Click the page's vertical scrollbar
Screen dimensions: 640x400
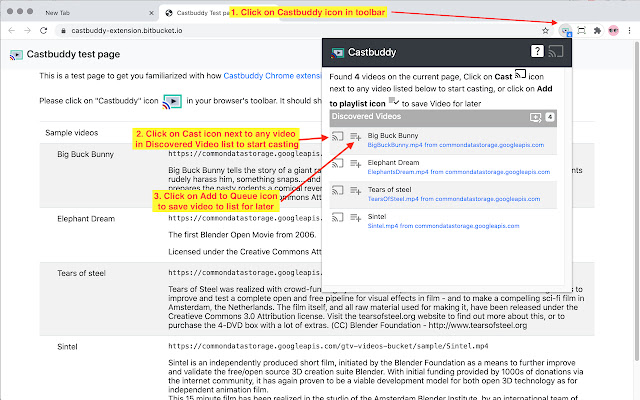coord(637,200)
